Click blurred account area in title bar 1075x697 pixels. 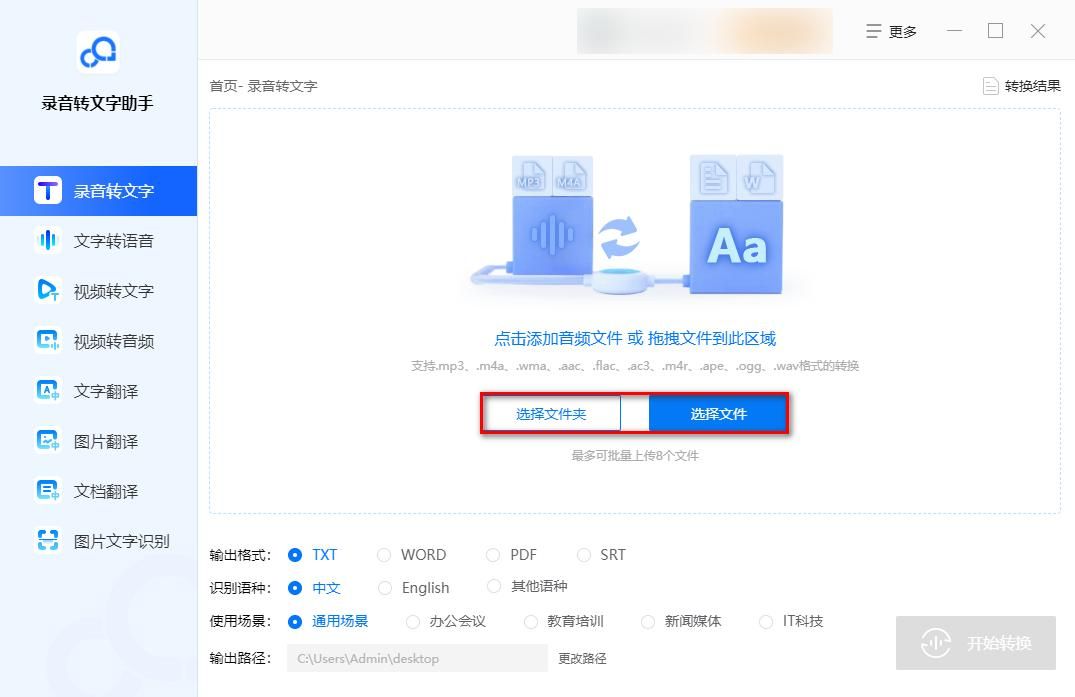(705, 31)
